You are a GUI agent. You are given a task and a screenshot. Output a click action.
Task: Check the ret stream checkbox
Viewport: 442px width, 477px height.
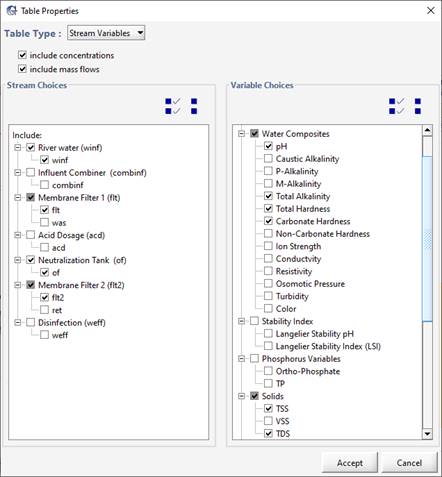[x=44, y=310]
